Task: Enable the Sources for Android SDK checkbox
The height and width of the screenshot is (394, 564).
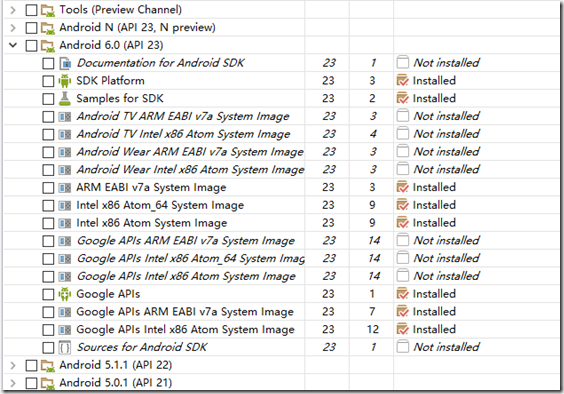Action: tap(48, 348)
